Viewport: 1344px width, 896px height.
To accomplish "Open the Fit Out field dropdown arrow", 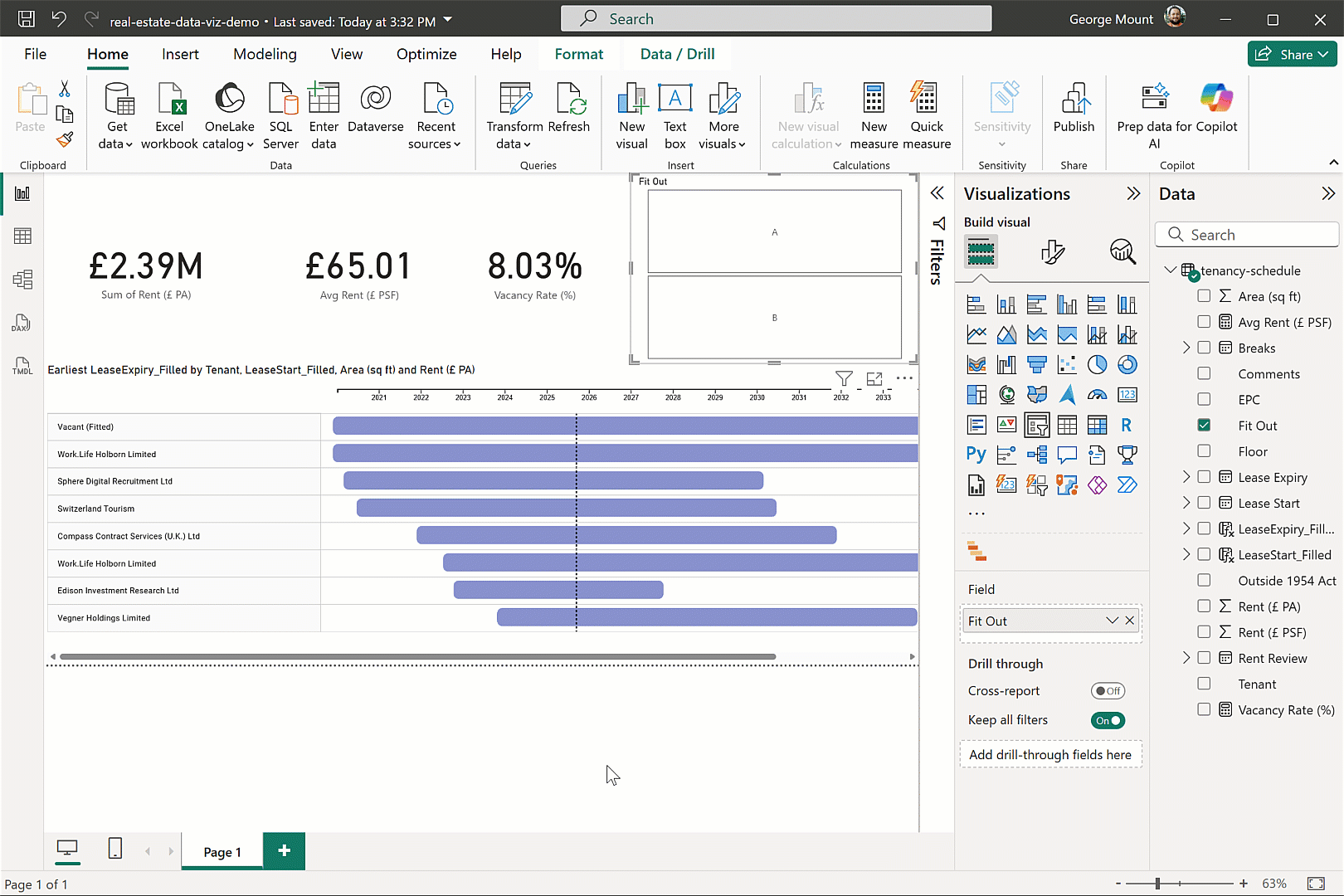I will point(1112,621).
